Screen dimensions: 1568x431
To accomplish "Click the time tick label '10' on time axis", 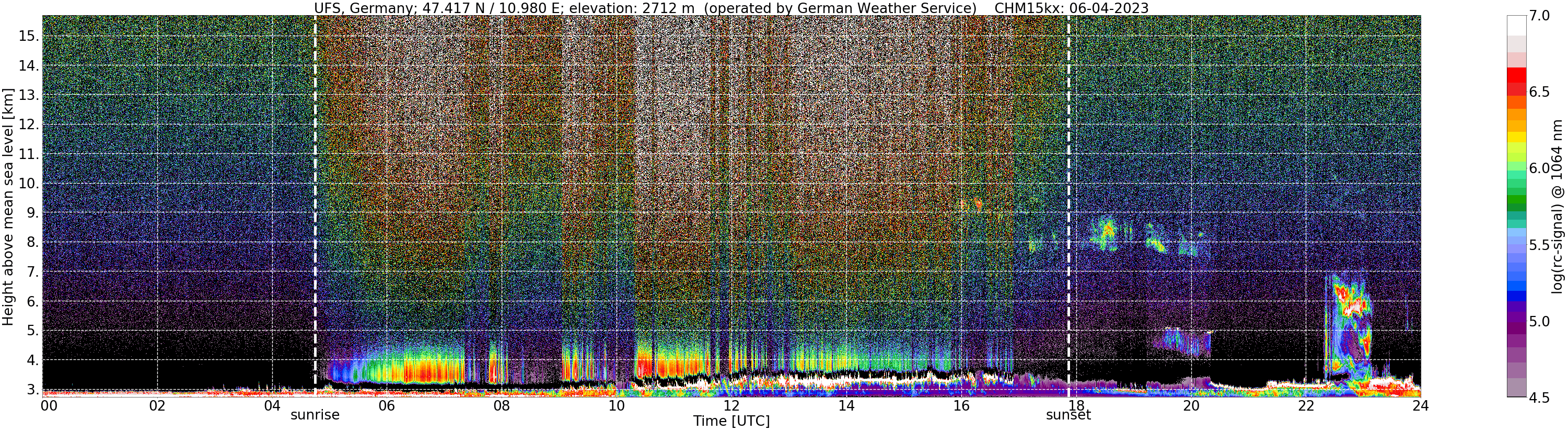I will click(617, 406).
